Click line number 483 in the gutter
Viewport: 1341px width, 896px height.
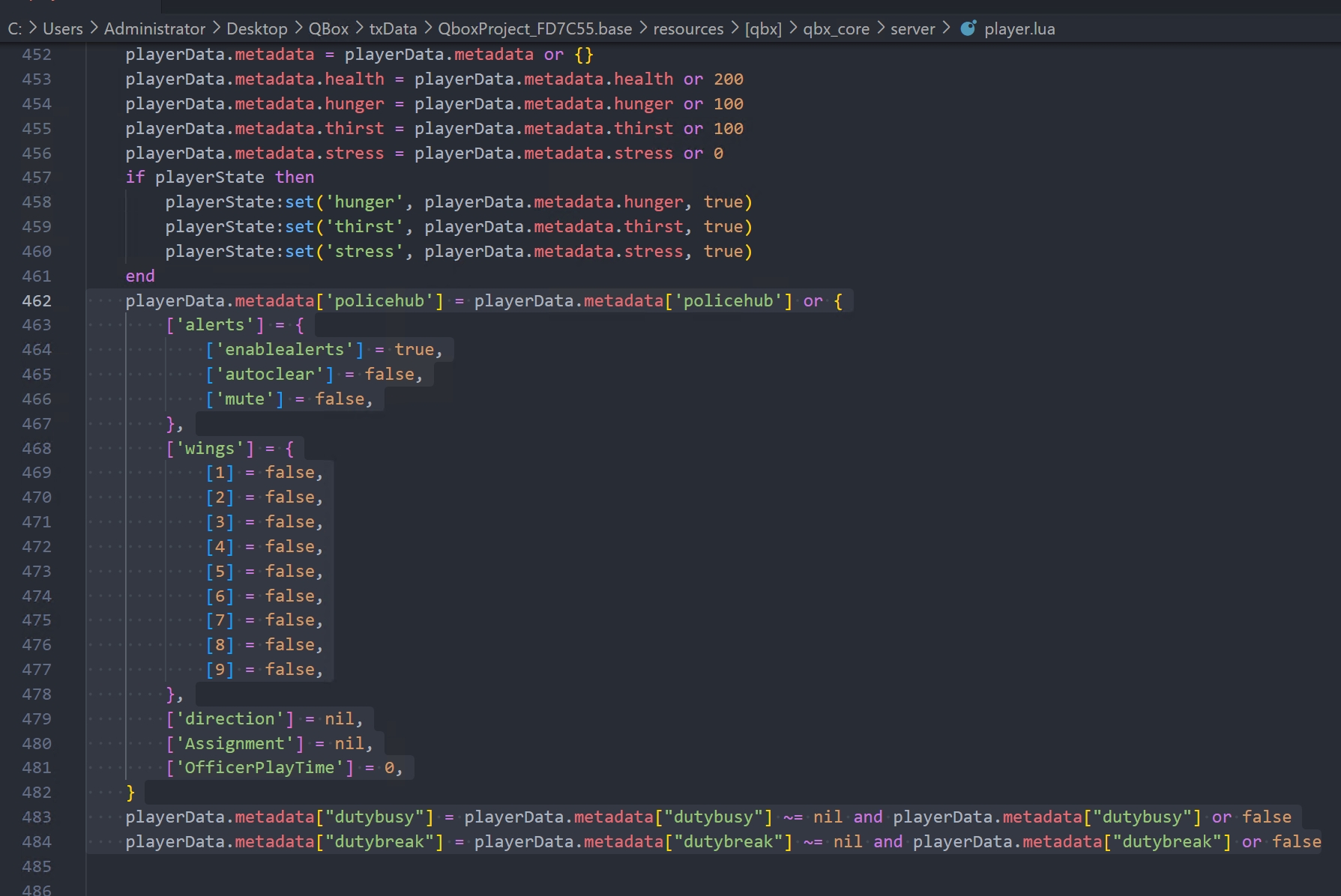tap(37, 817)
